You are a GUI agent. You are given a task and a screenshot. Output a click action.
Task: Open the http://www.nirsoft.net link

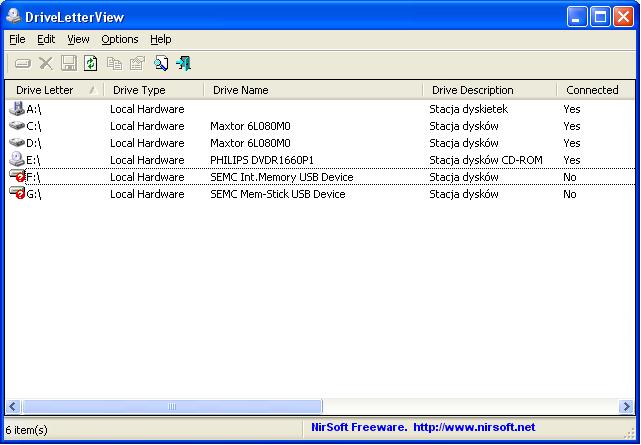pyautogui.click(x=474, y=427)
